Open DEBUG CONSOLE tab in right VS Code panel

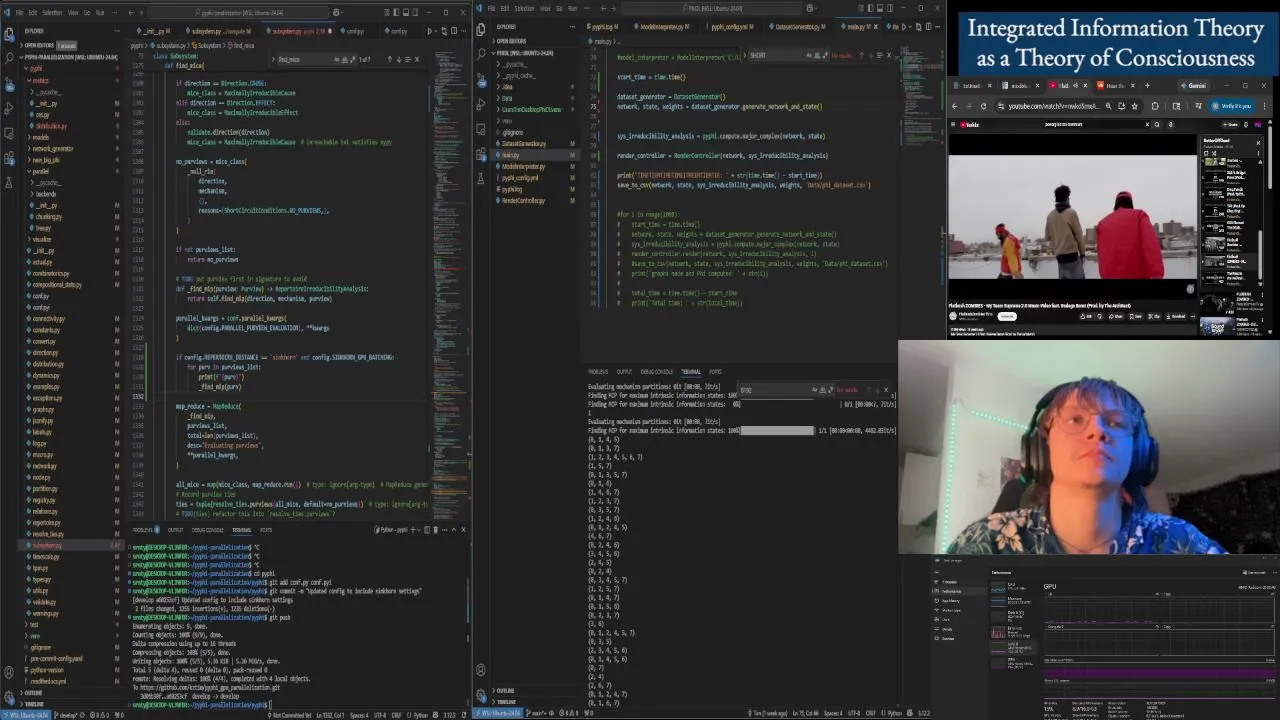tap(657, 372)
